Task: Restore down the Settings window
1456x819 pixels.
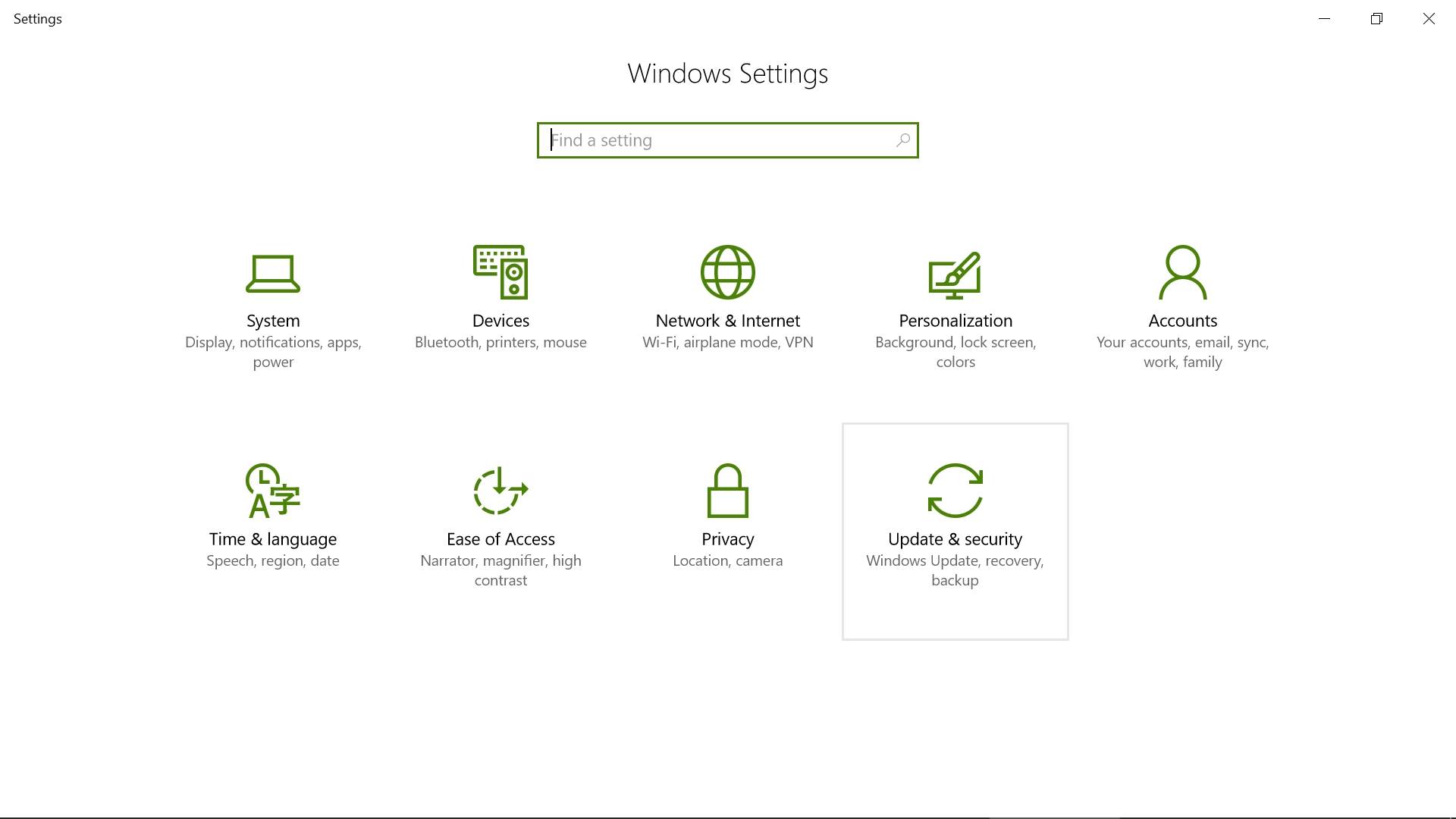Action: click(x=1376, y=19)
